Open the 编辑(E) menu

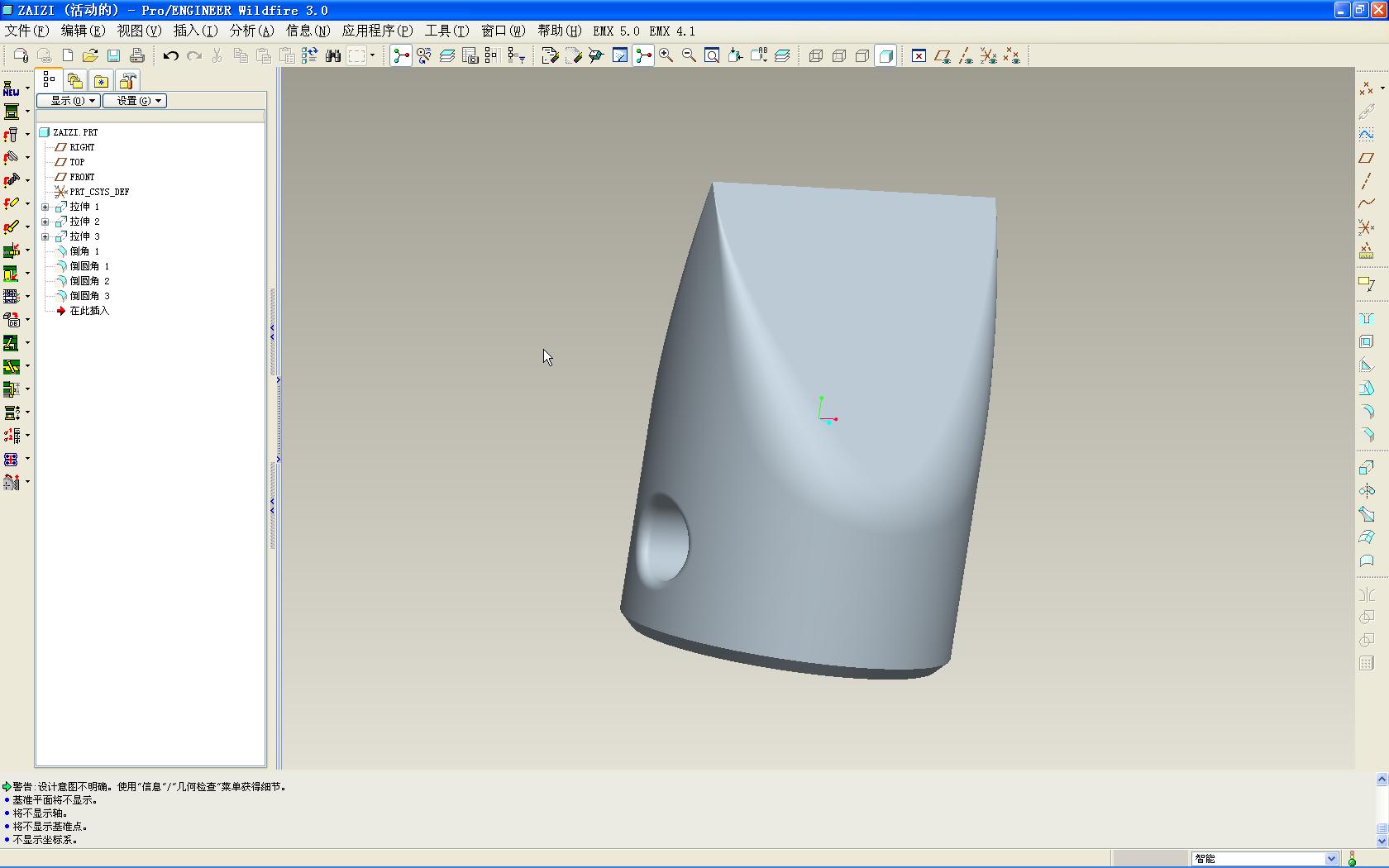(x=83, y=31)
